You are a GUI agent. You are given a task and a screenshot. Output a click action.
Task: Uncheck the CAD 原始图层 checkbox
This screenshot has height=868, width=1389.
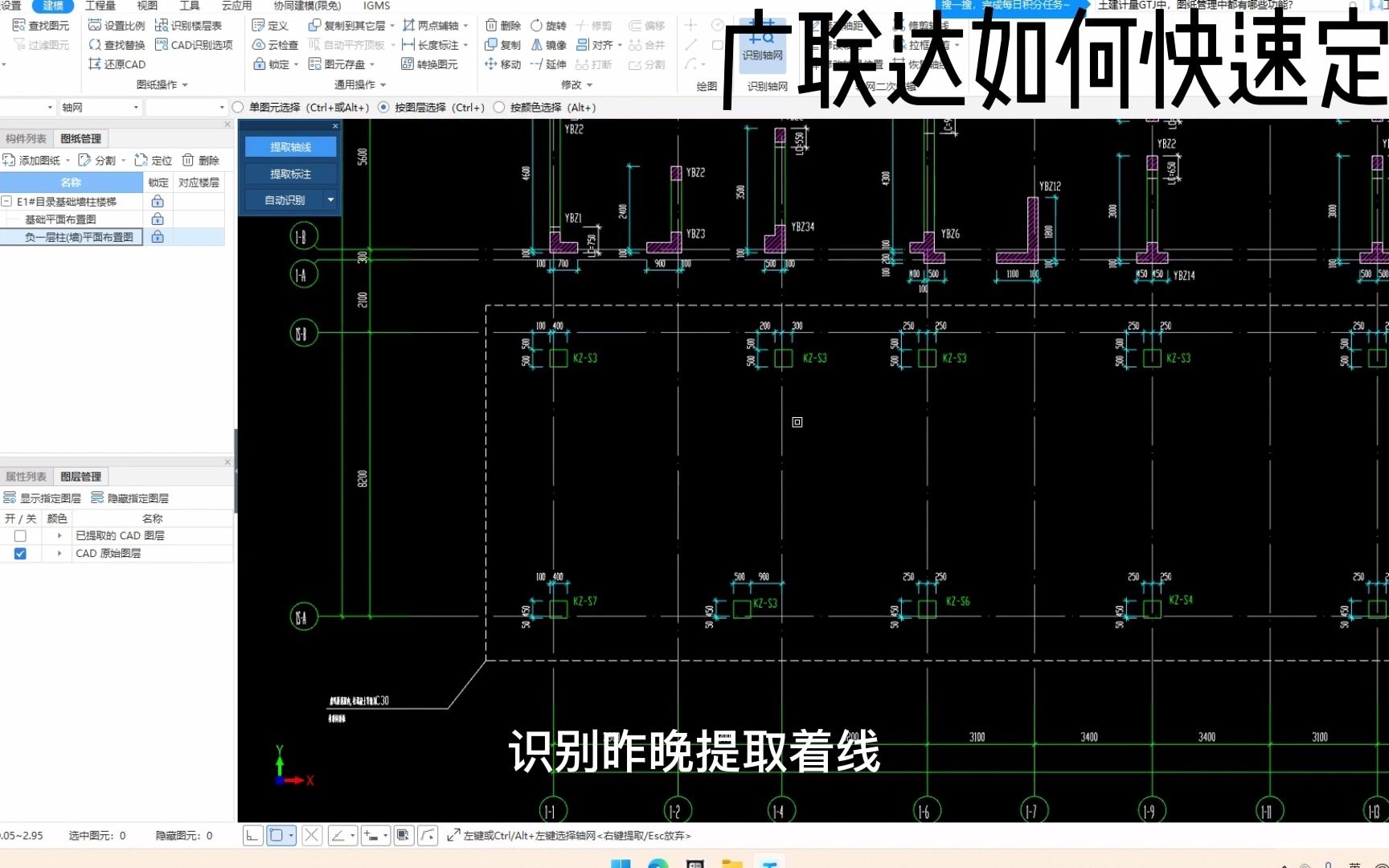tap(20, 553)
